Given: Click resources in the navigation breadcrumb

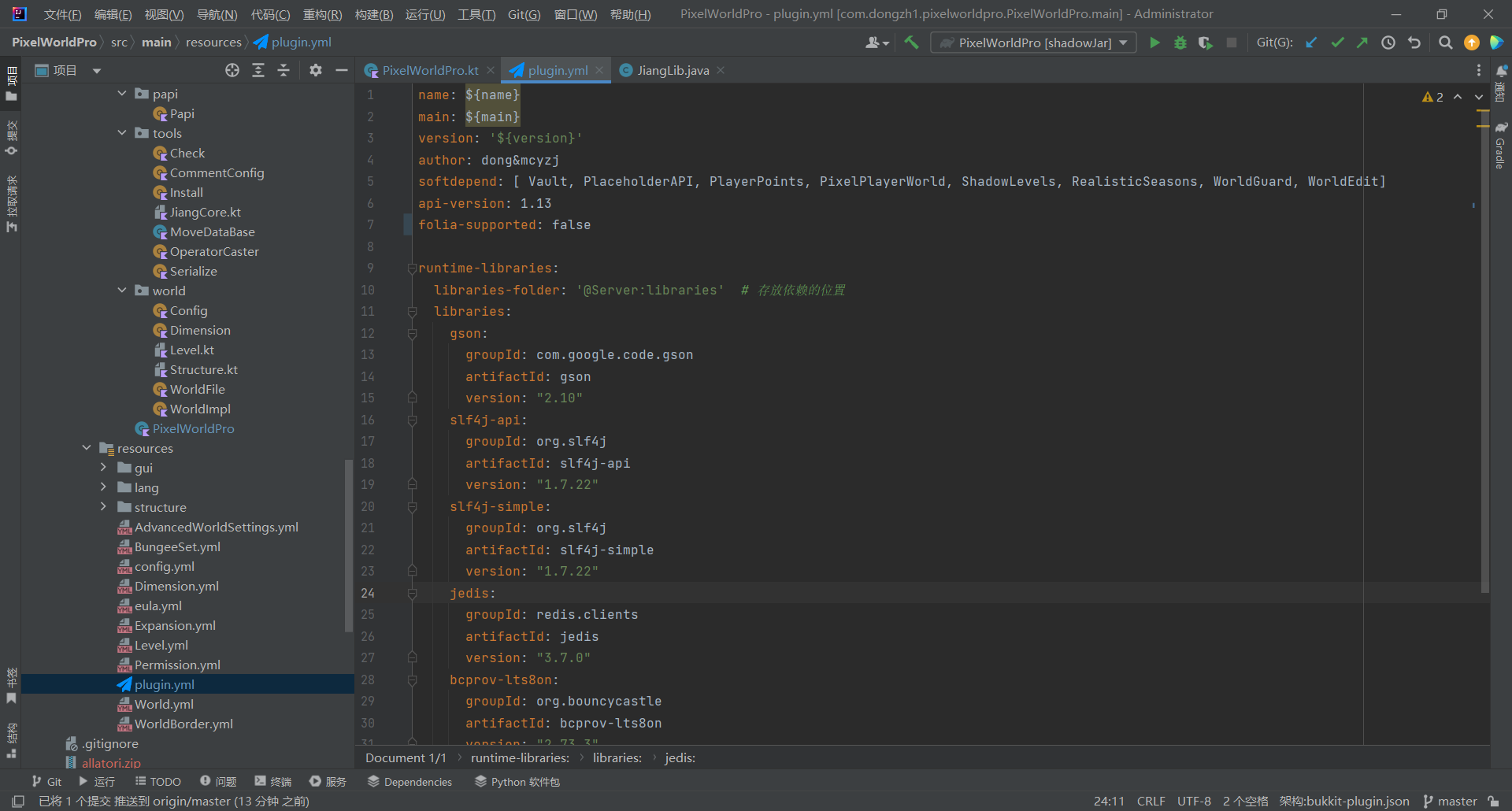Looking at the screenshot, I should tap(213, 43).
